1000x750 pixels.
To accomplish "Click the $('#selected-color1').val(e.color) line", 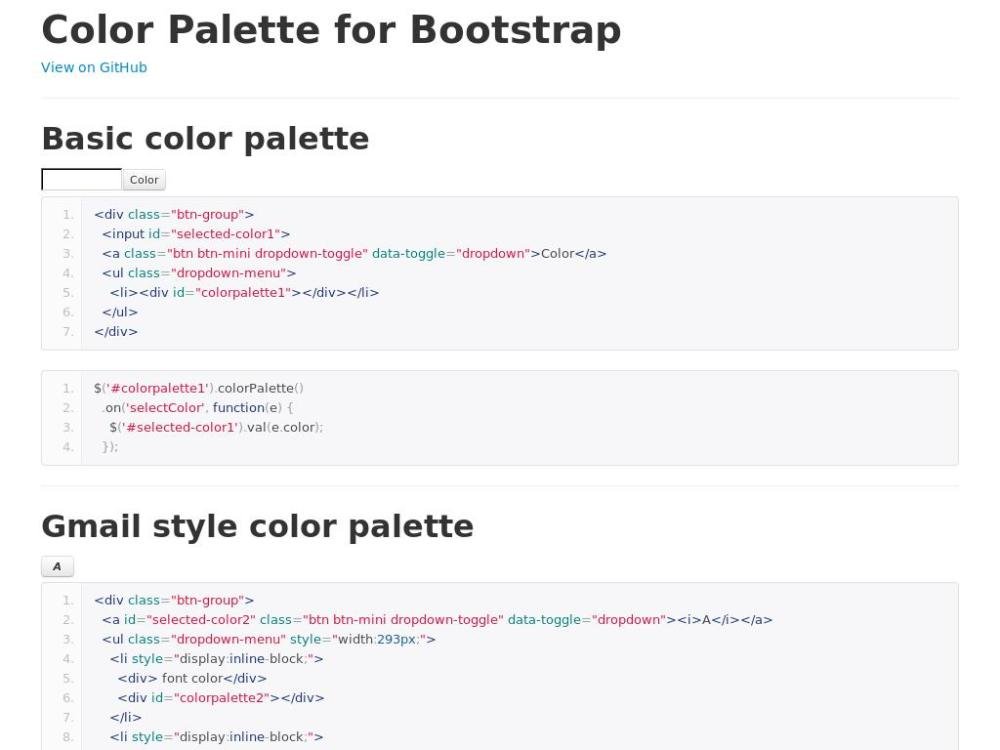I will 217,427.
